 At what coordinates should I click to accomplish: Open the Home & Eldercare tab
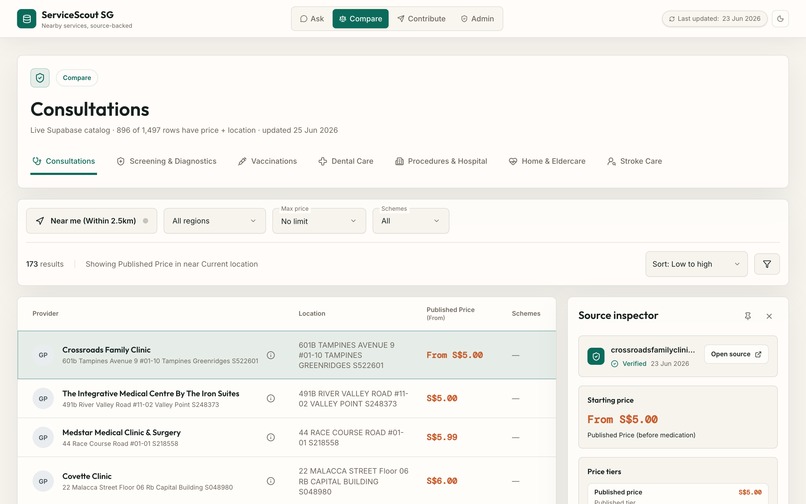pos(547,161)
